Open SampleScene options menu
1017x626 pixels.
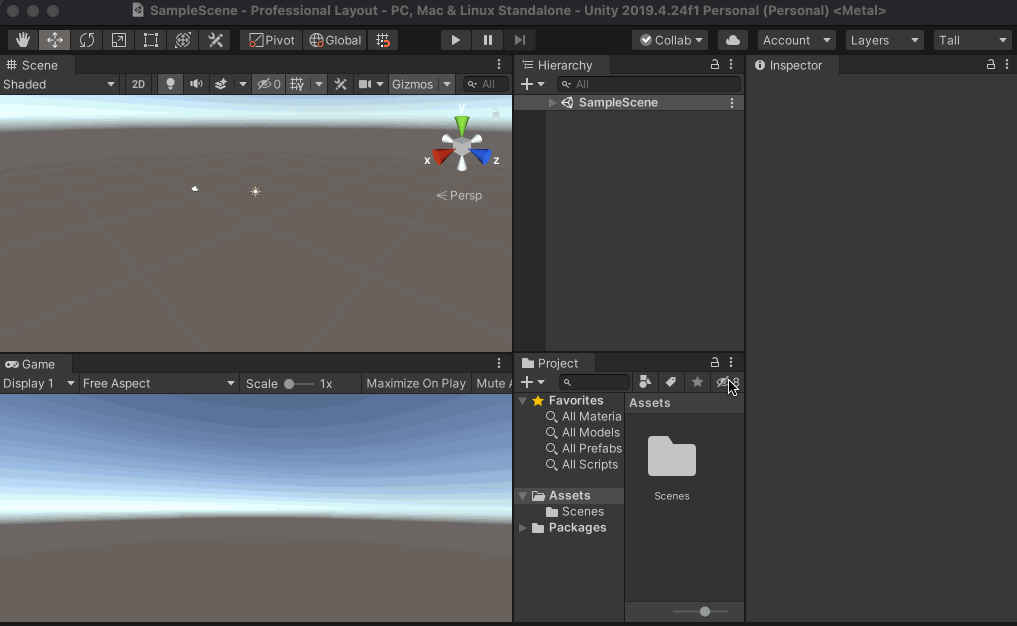tap(732, 102)
